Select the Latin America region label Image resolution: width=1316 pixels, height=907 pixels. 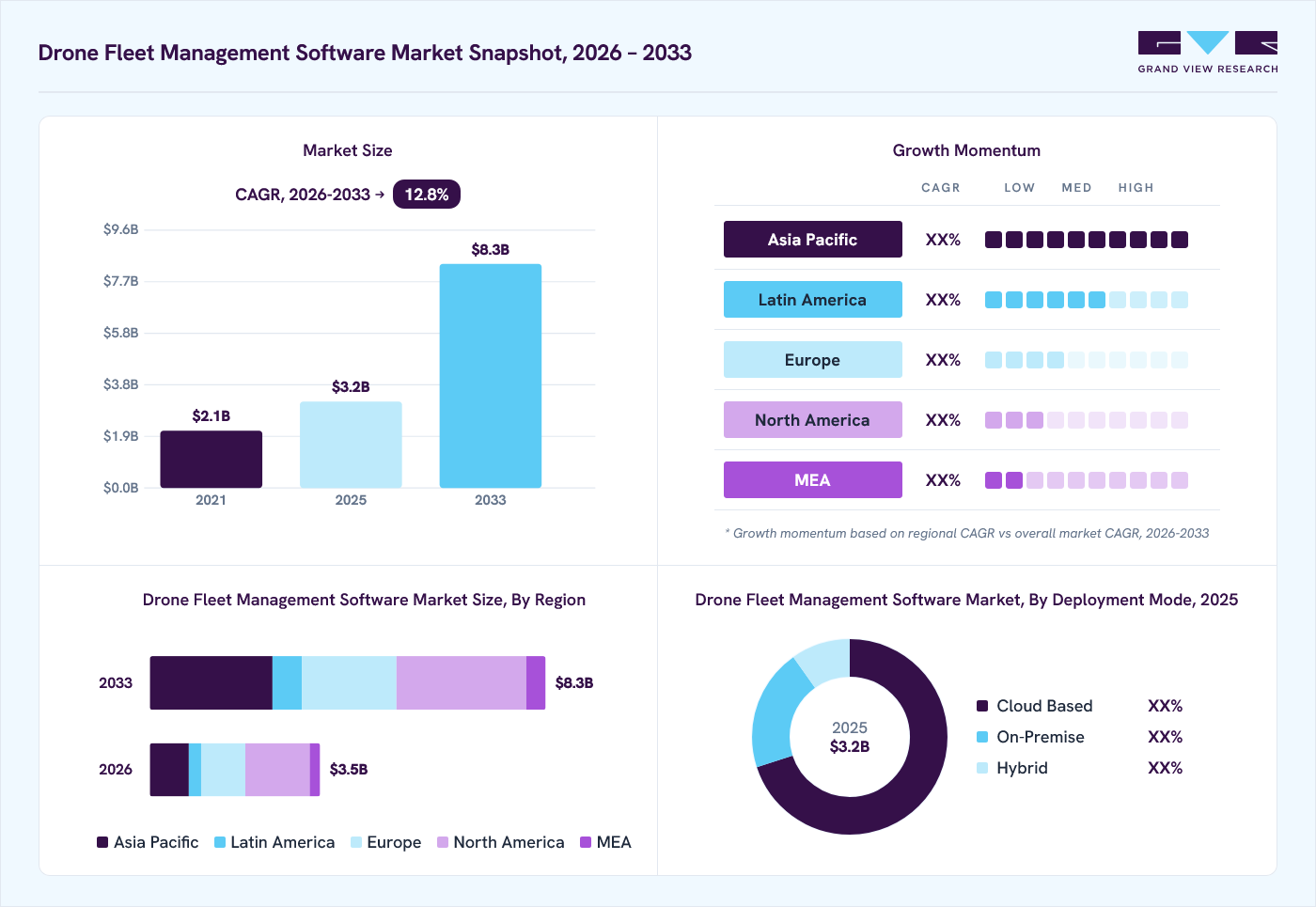point(813,300)
